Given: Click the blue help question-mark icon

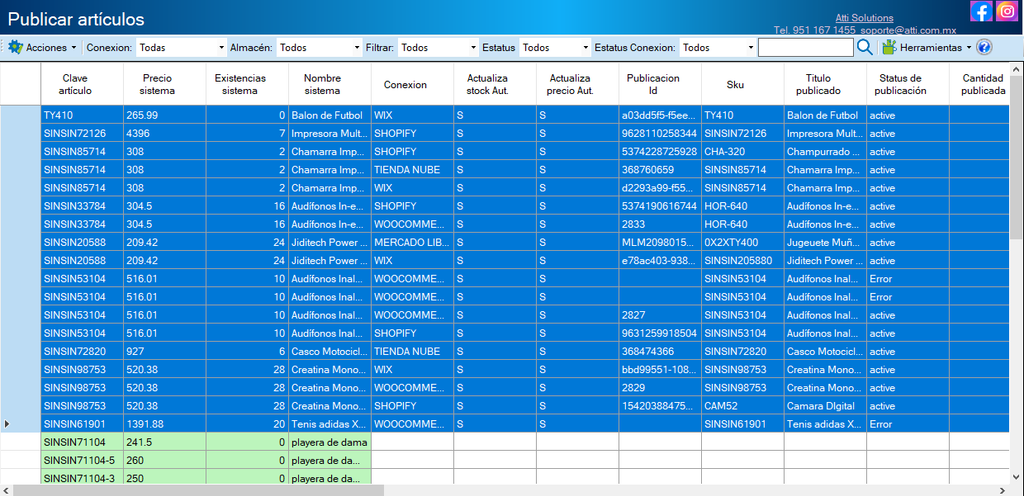Looking at the screenshot, I should pyautogui.click(x=984, y=47).
